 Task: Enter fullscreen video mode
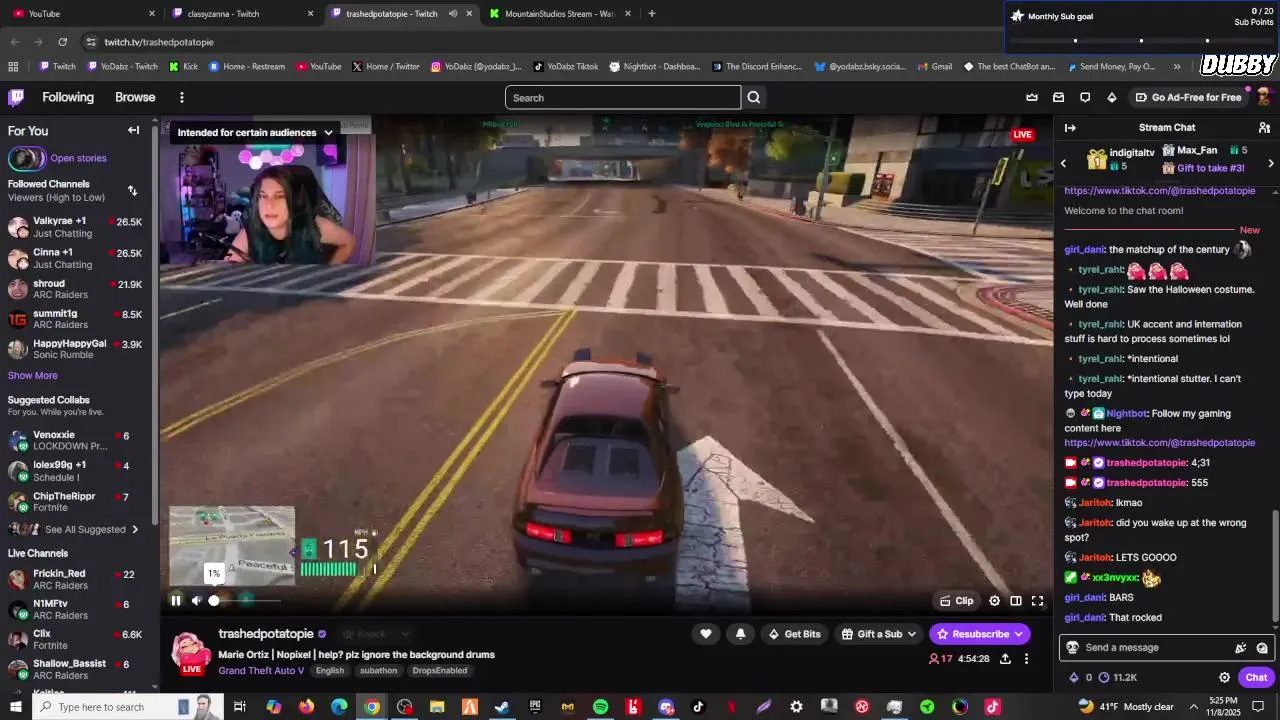(x=1037, y=601)
